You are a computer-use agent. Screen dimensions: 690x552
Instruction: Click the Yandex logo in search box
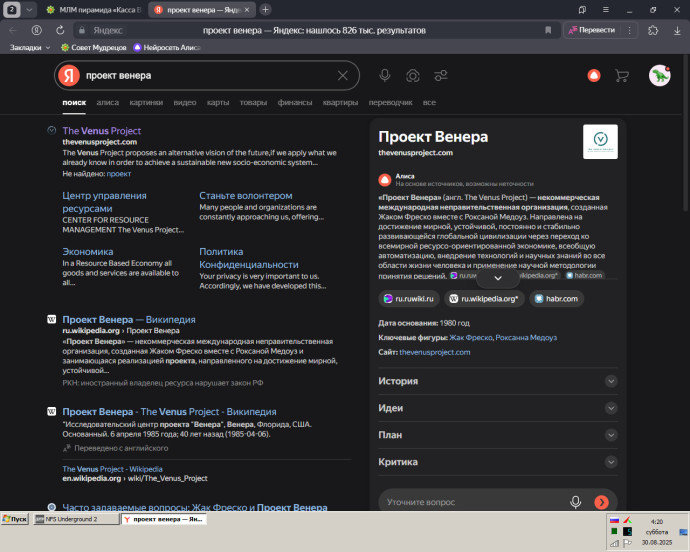click(69, 76)
